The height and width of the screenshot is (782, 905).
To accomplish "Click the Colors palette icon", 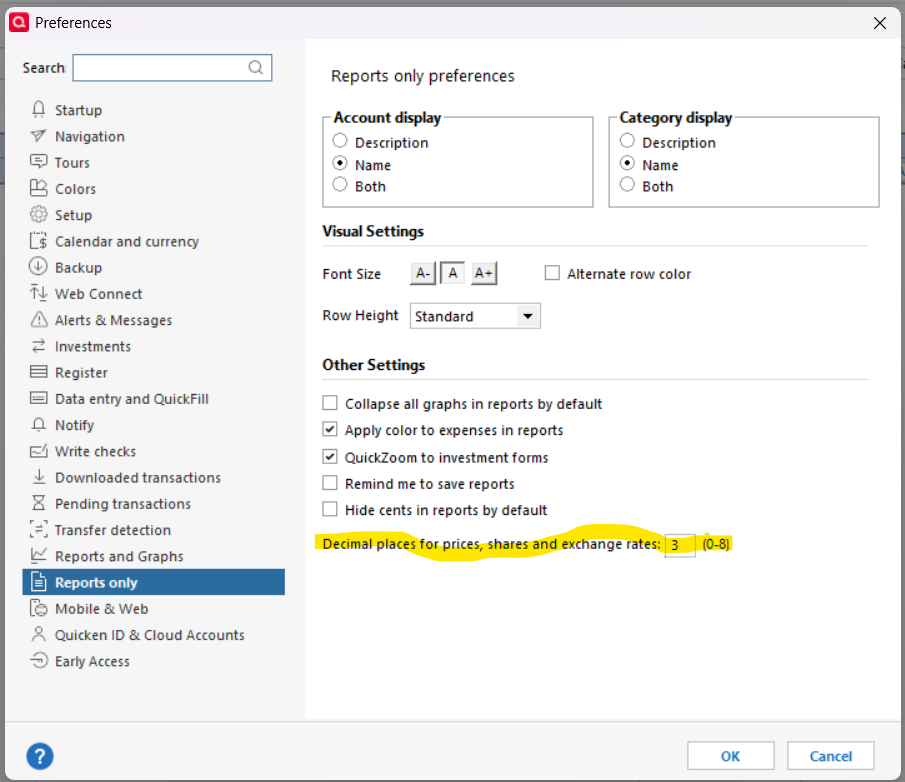I will click(x=38, y=188).
